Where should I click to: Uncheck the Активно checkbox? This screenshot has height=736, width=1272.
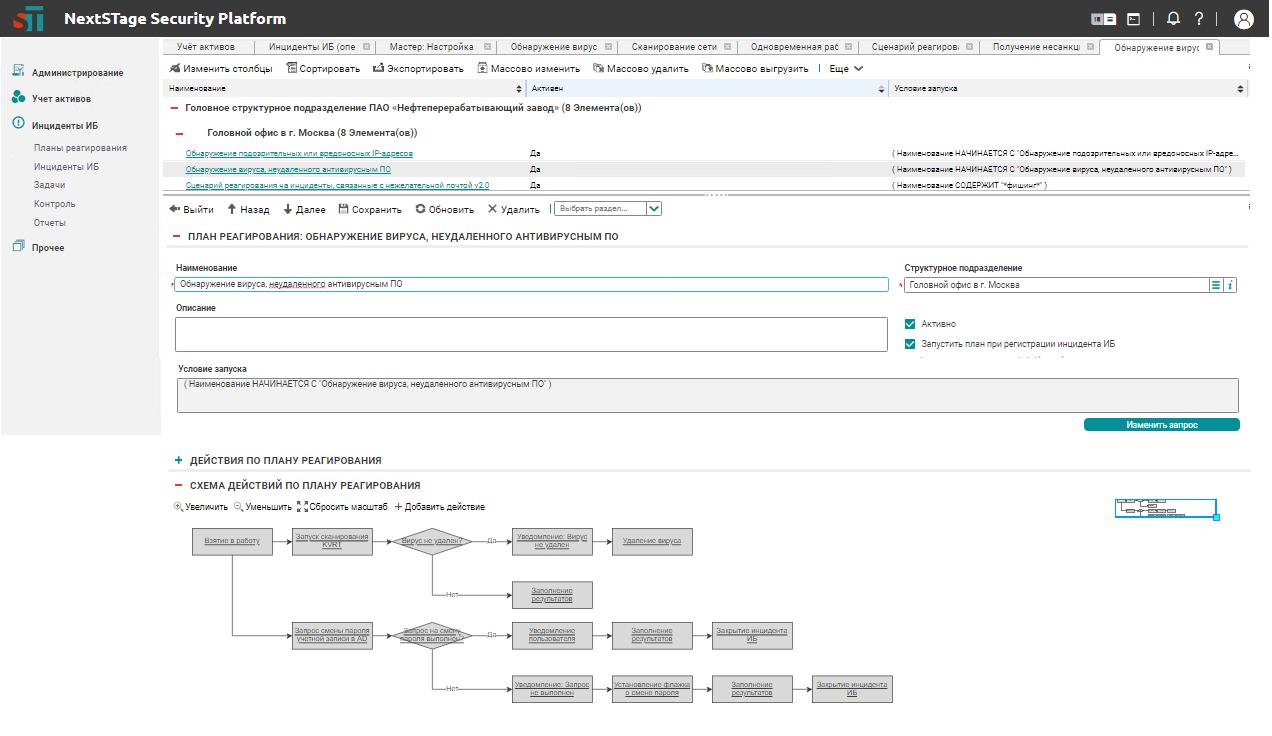[910, 324]
